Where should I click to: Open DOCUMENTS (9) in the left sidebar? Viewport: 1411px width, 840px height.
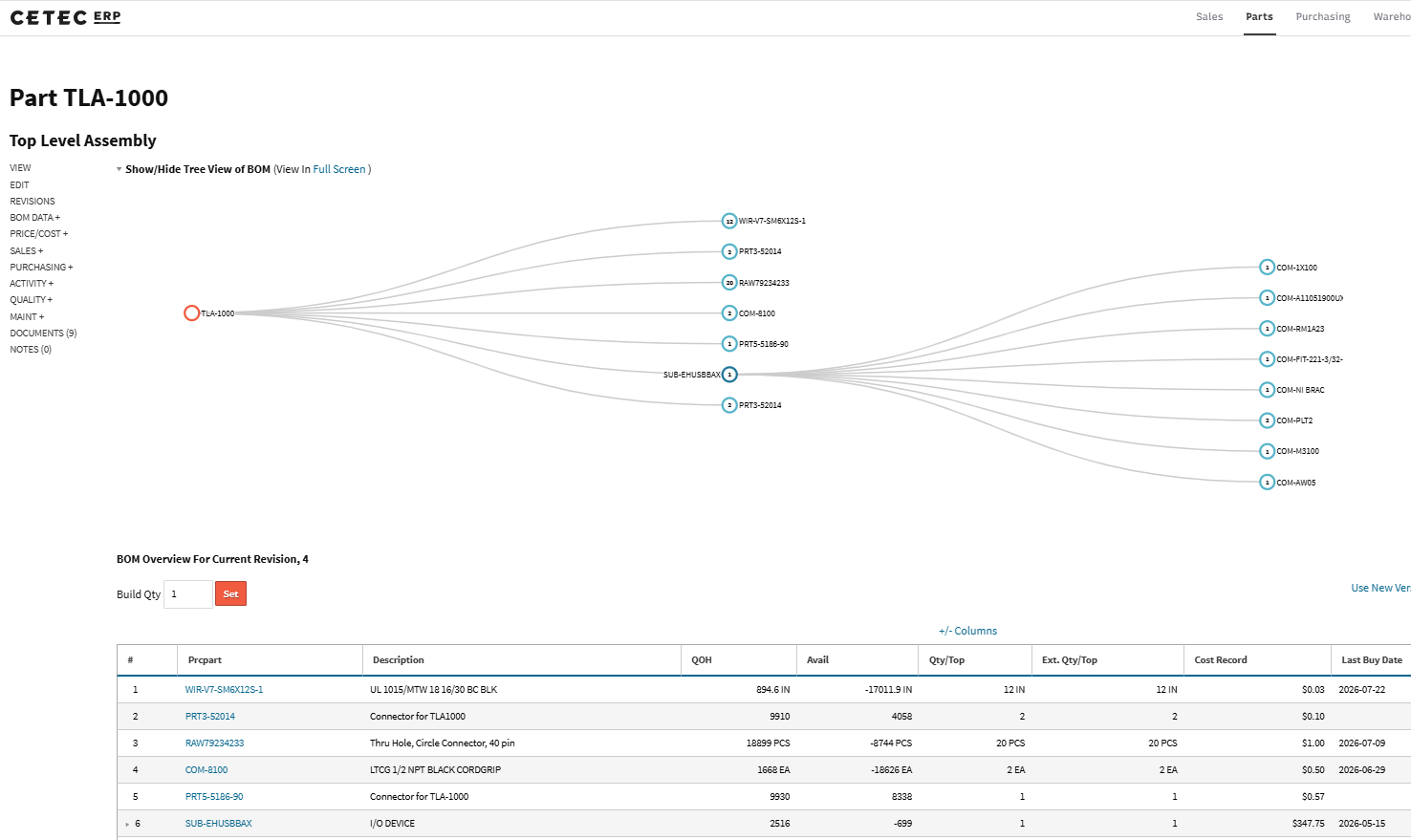coord(43,334)
